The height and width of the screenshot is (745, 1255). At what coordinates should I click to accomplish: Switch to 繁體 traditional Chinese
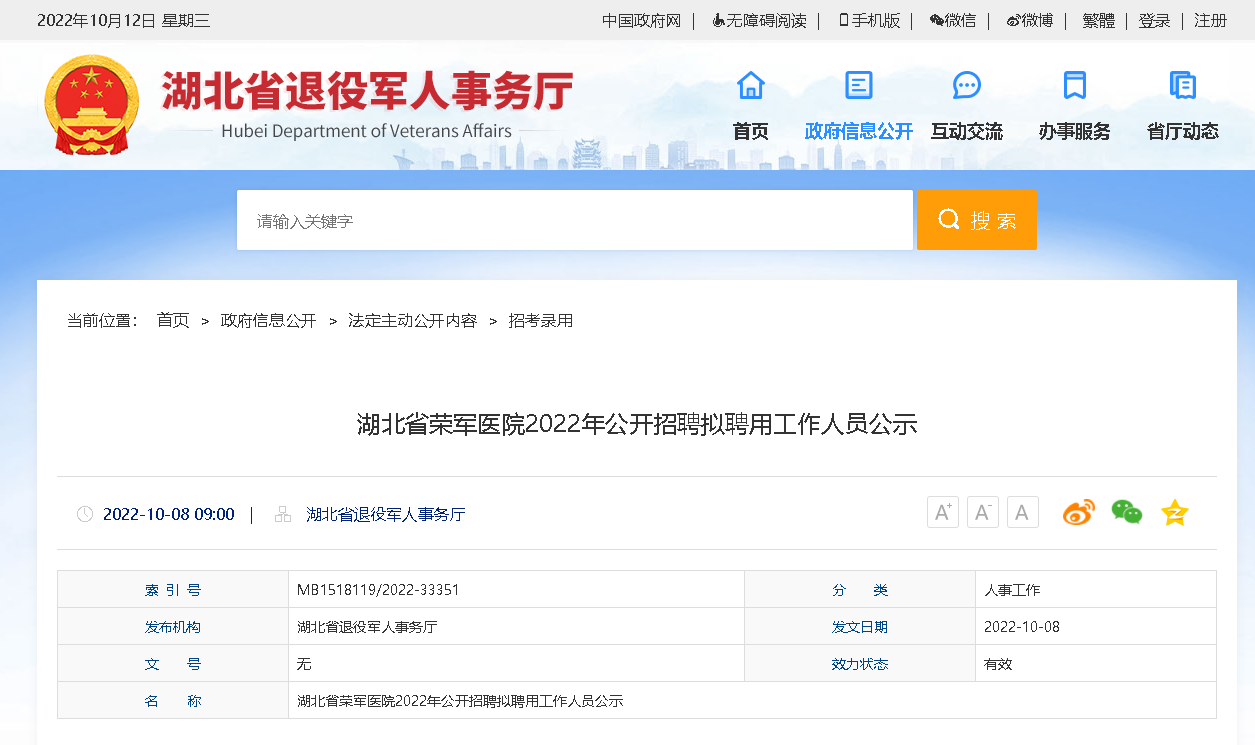(x=1098, y=21)
